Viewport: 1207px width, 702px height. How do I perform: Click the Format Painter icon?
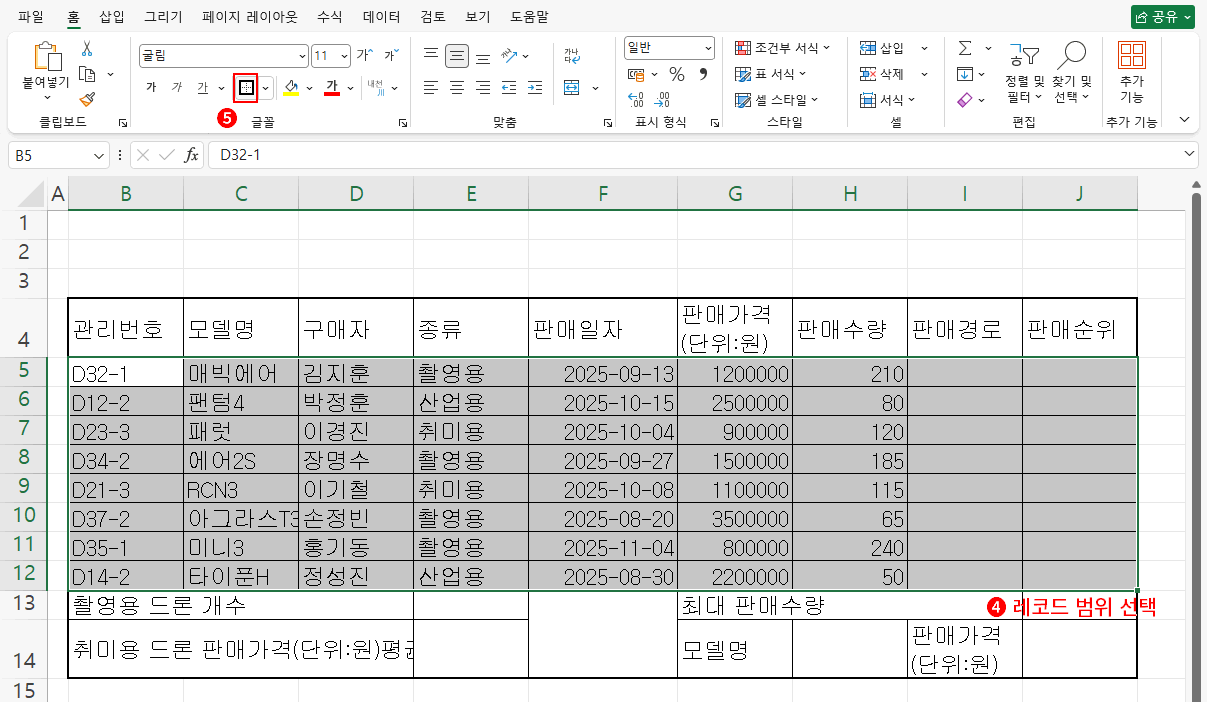87,99
